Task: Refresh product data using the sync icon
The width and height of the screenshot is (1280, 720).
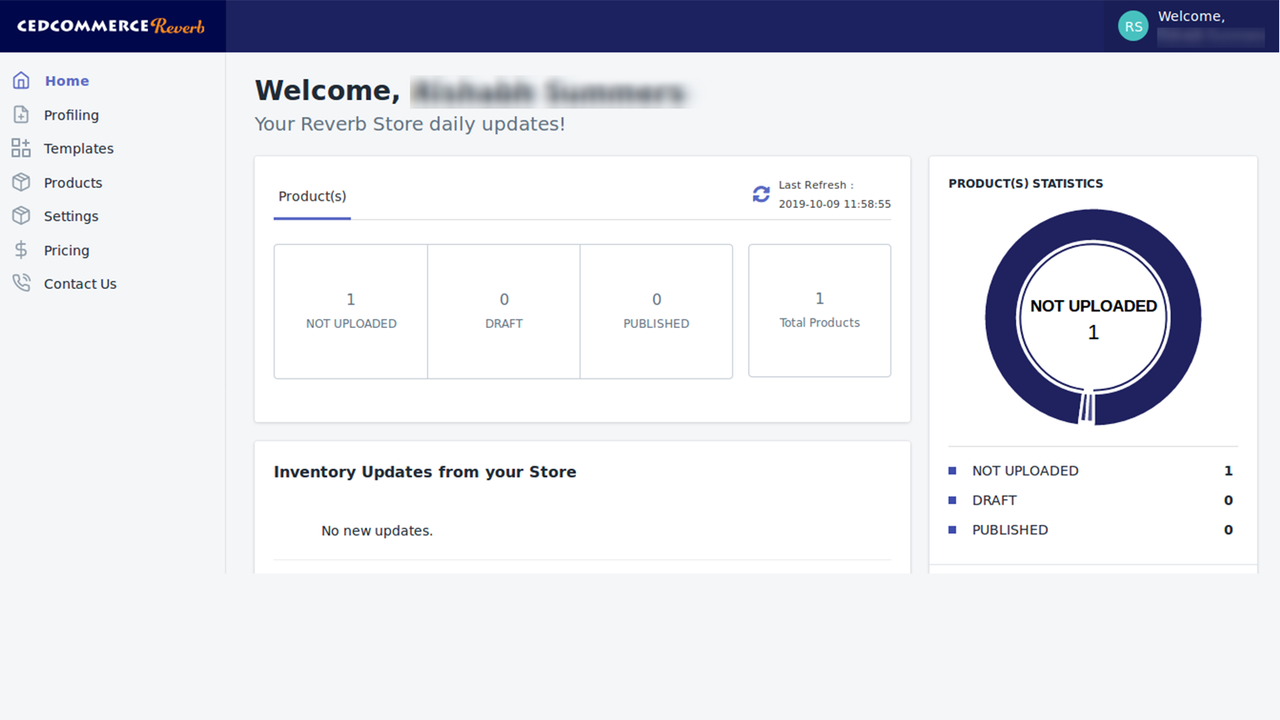Action: 760,194
